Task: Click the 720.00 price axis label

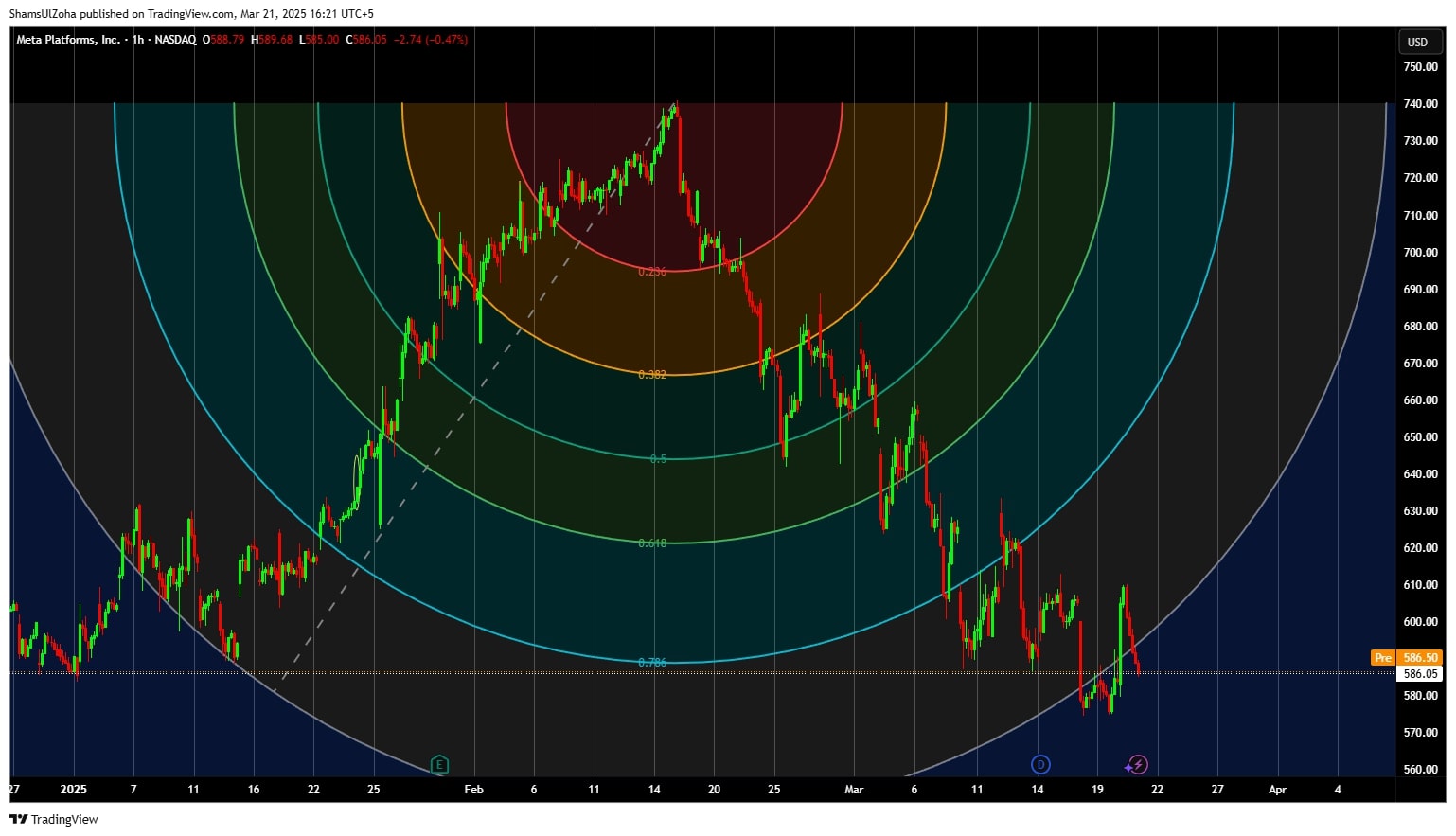Action: (x=1420, y=178)
